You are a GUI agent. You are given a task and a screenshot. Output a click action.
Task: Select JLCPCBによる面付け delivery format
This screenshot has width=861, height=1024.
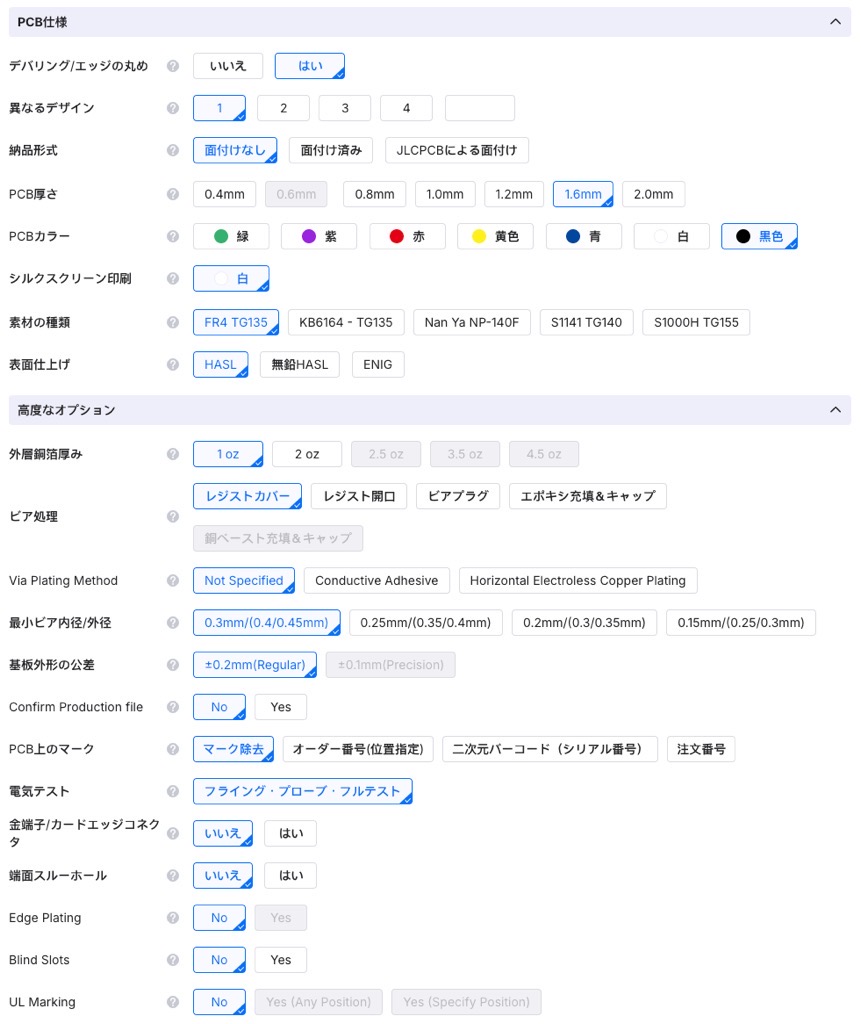pyautogui.click(x=456, y=150)
